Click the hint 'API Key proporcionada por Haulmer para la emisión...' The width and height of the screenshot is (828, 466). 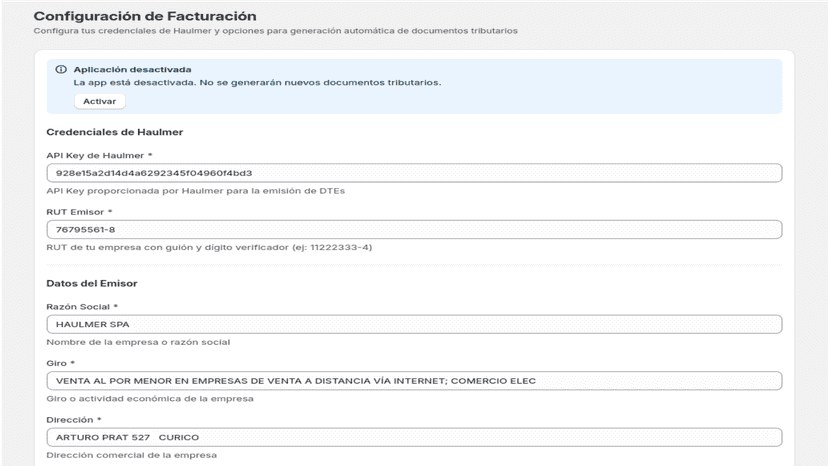(195, 191)
